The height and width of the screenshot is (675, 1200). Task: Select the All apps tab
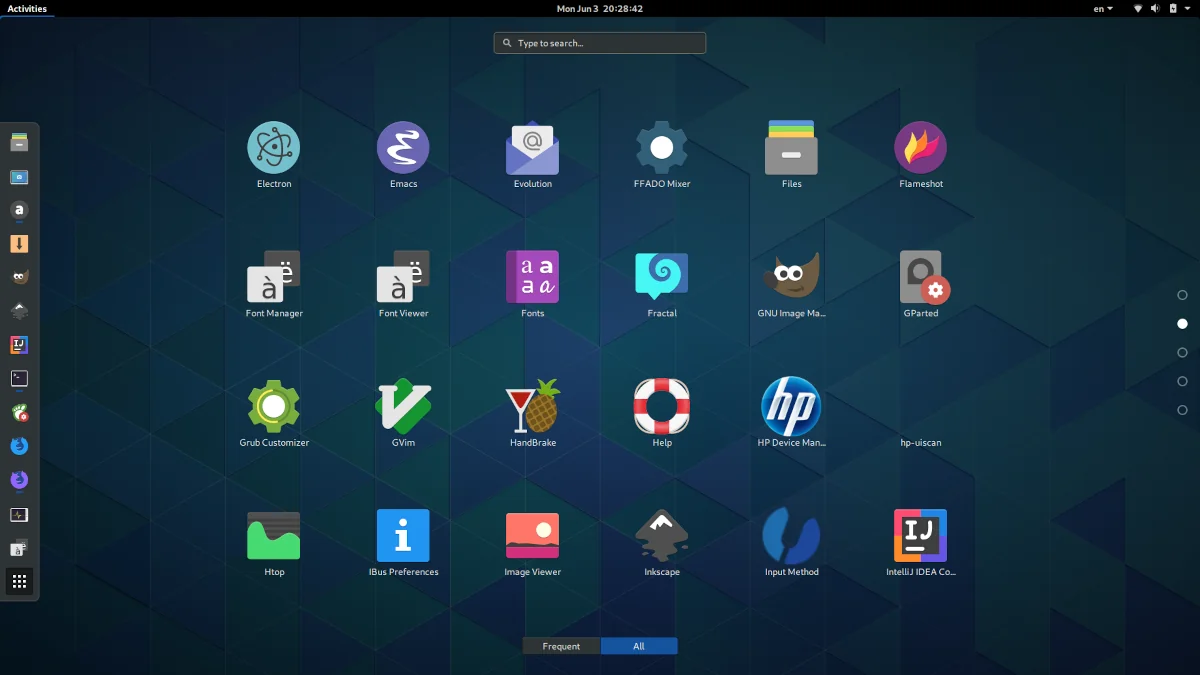(639, 646)
